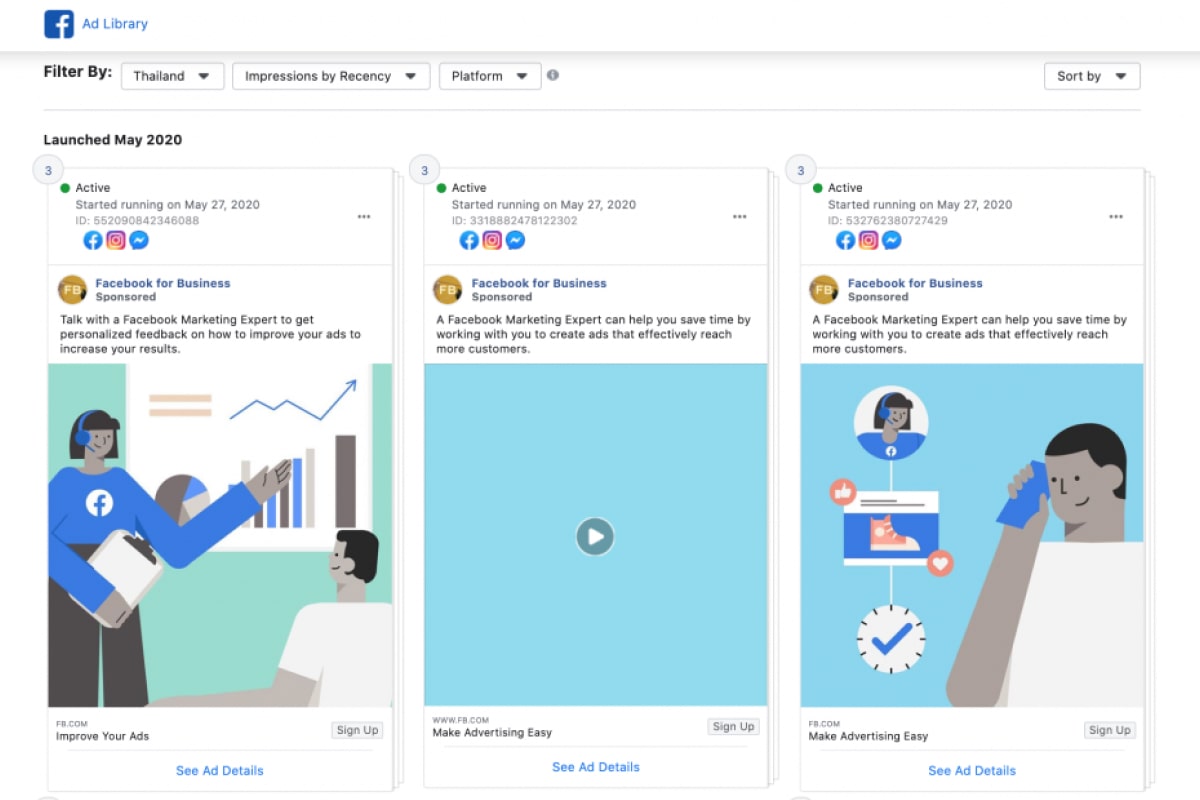
Task: Click Instagram icon on first ad card
Action: tap(116, 240)
